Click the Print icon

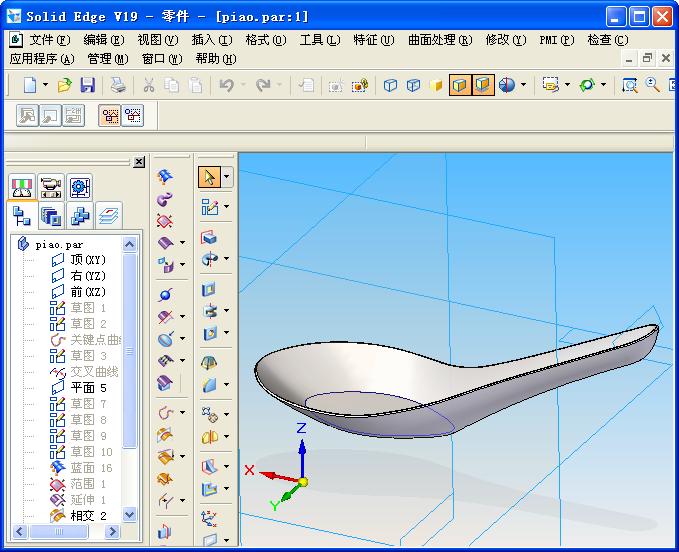pyautogui.click(x=117, y=85)
